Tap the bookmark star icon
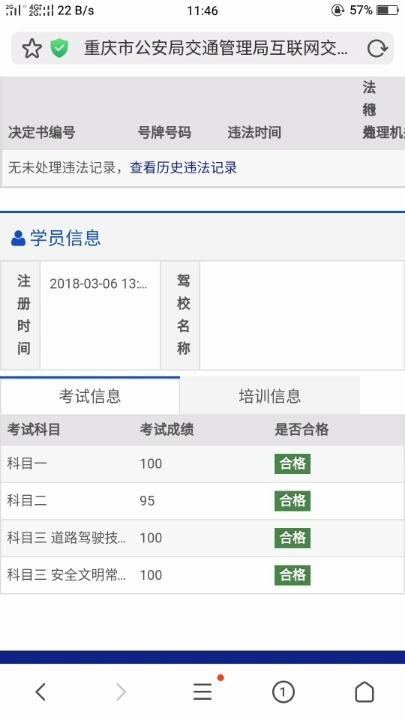The image size is (405, 720). [x=32, y=48]
